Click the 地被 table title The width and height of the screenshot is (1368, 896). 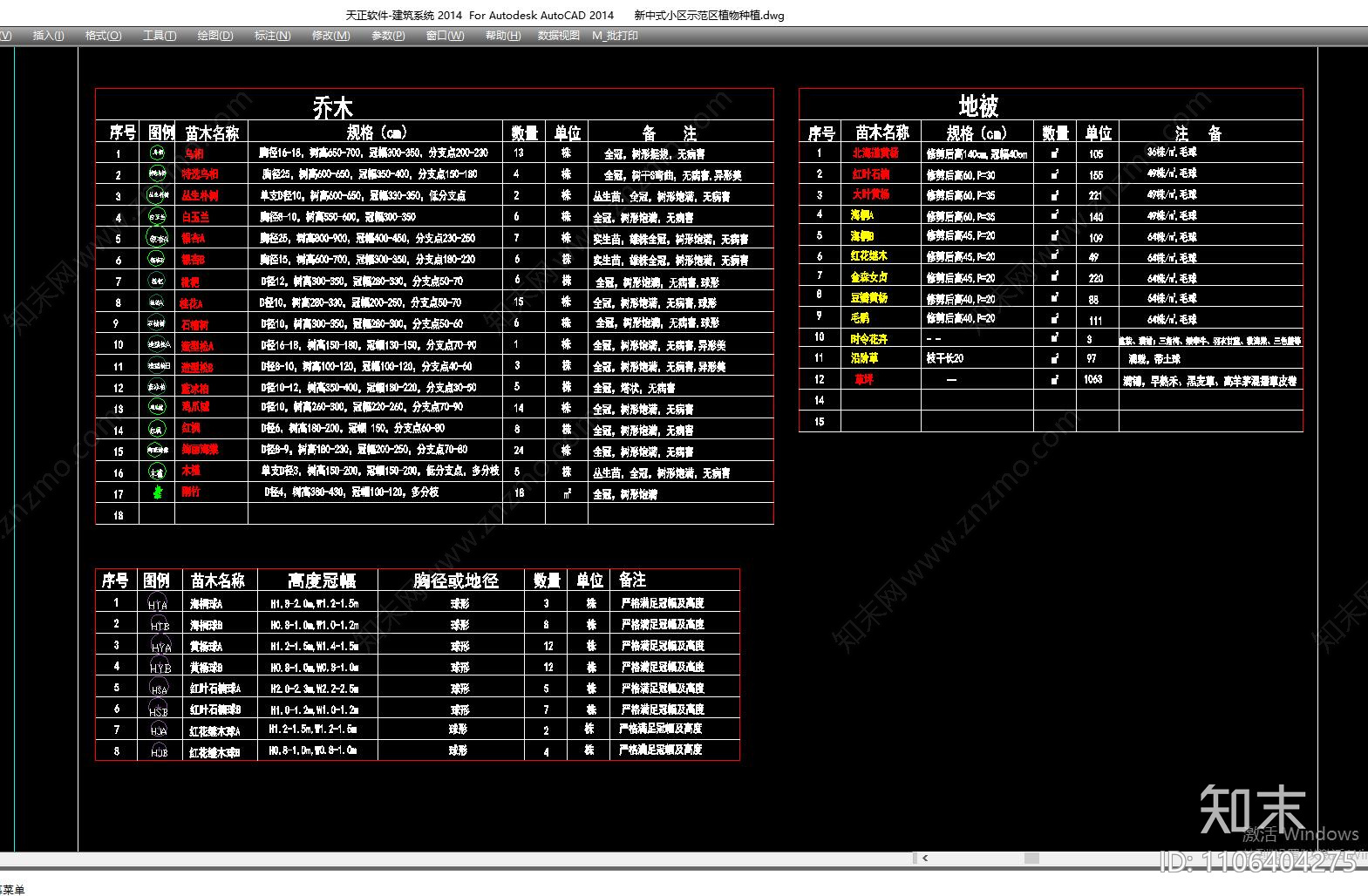[x=978, y=105]
